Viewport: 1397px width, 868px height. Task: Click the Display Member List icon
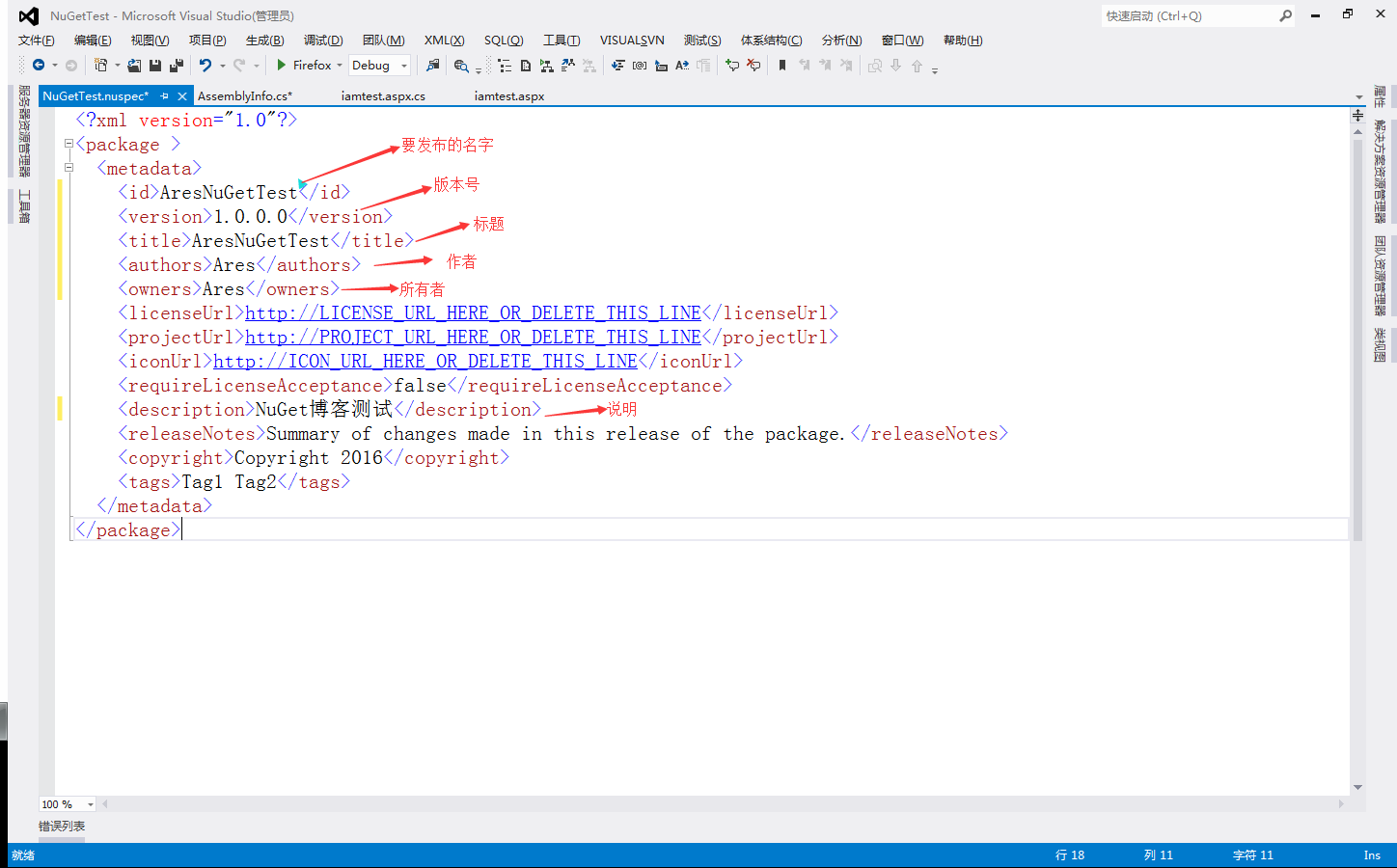617,66
